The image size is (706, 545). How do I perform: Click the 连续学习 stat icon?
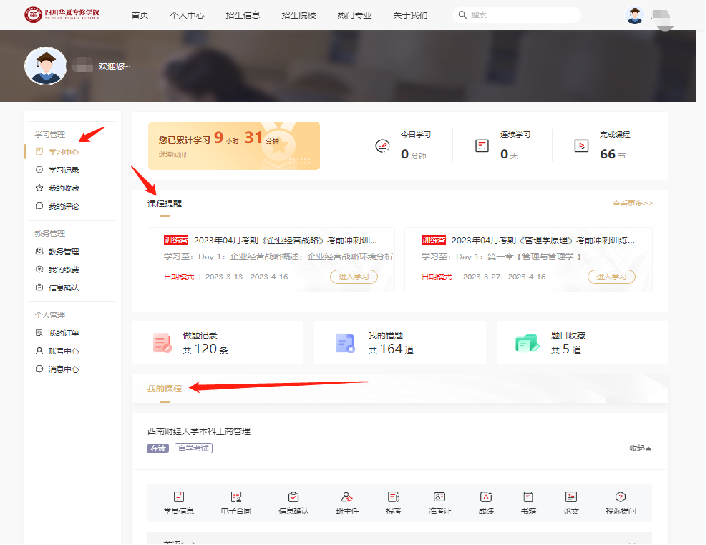click(482, 146)
